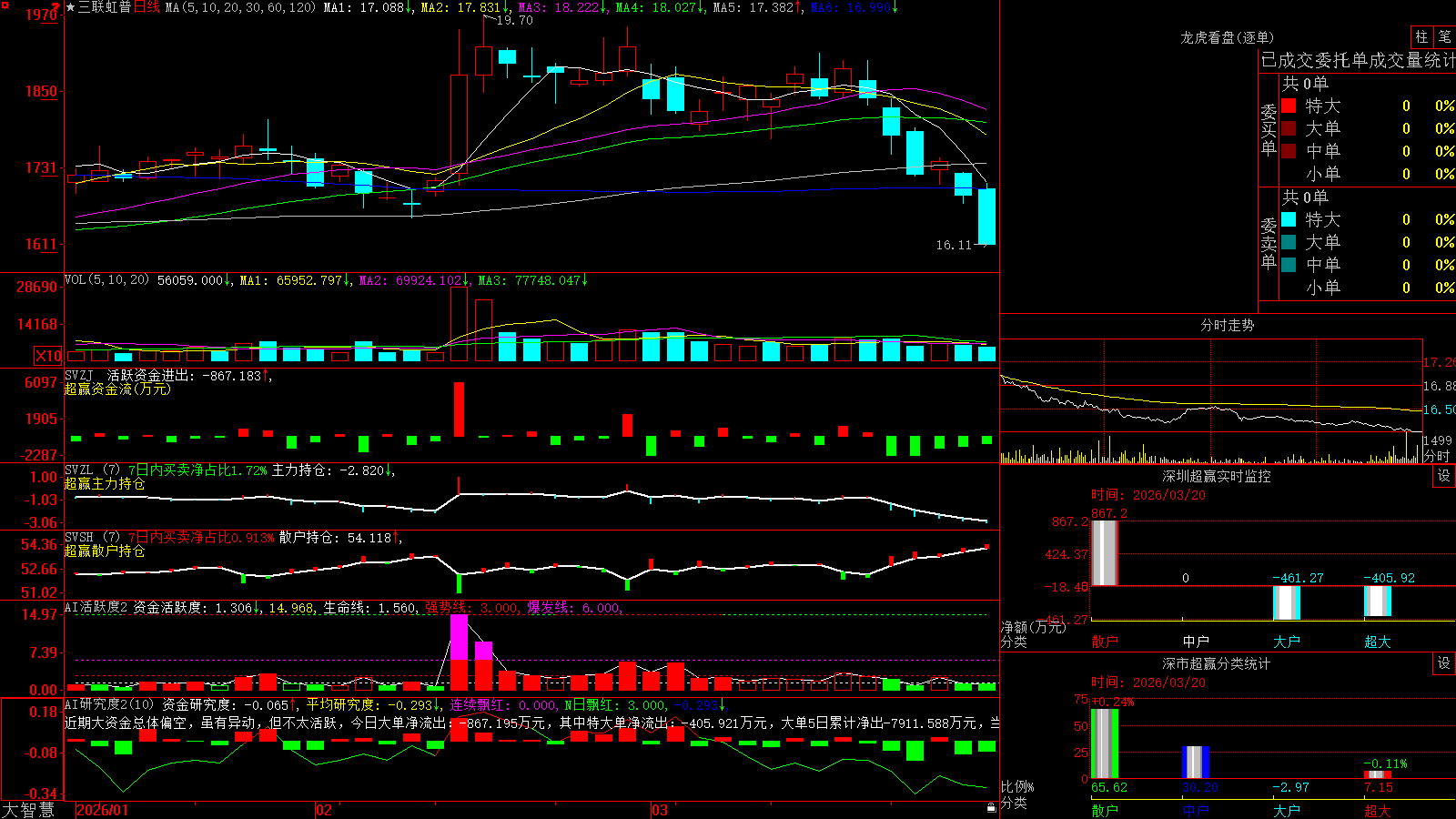Click 大户 category in 深圳超赢实时监控
Screen dimensions: 1456x819
(1287, 642)
